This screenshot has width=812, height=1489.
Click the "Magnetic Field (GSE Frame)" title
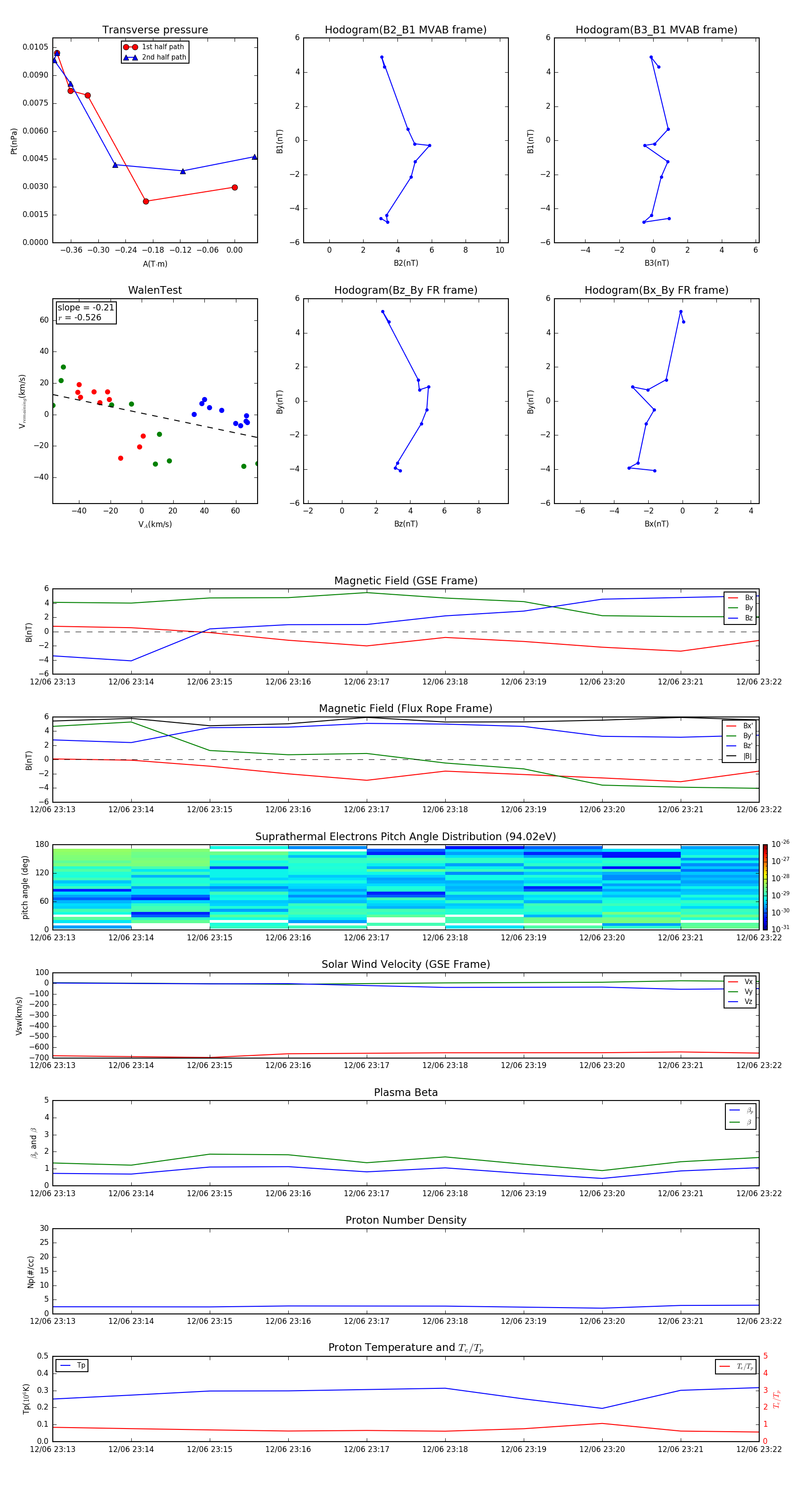point(406,581)
